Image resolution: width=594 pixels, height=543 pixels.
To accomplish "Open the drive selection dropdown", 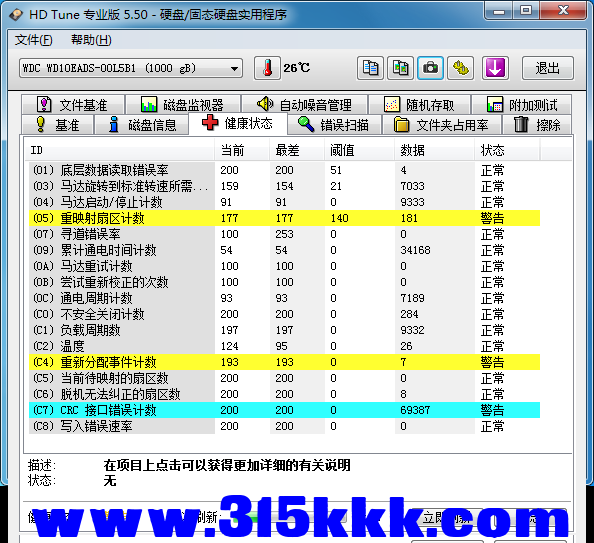I will pyautogui.click(x=131, y=68).
